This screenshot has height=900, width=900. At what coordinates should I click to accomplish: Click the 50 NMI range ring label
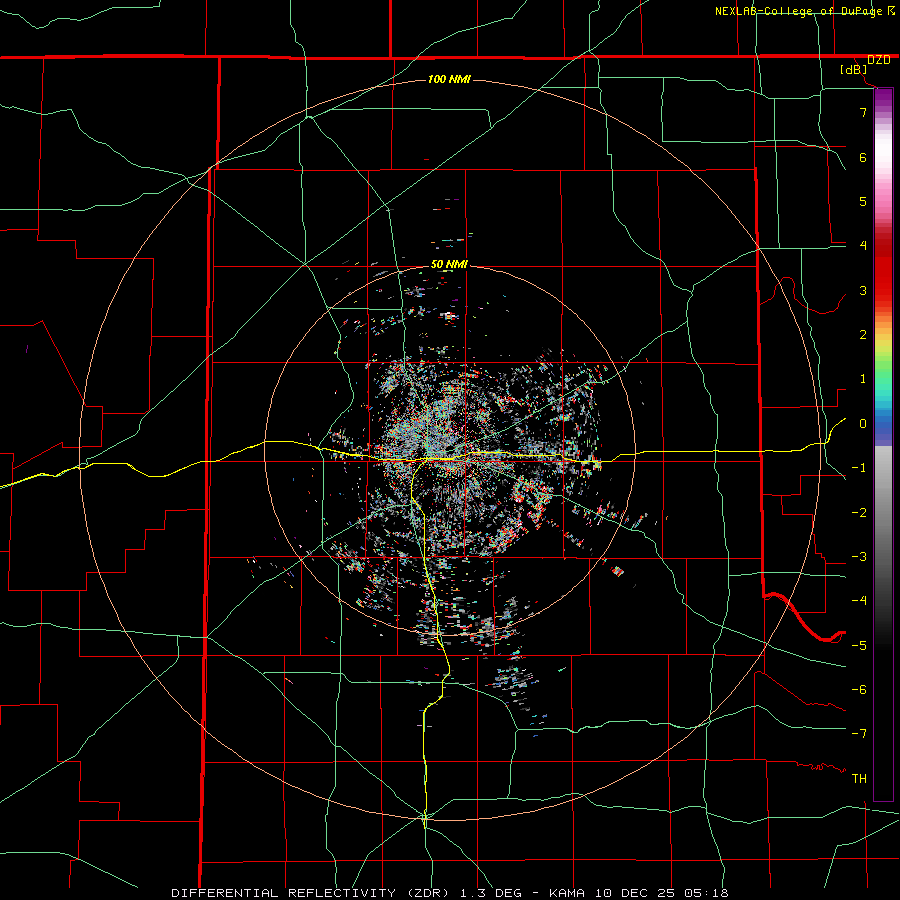tap(449, 265)
